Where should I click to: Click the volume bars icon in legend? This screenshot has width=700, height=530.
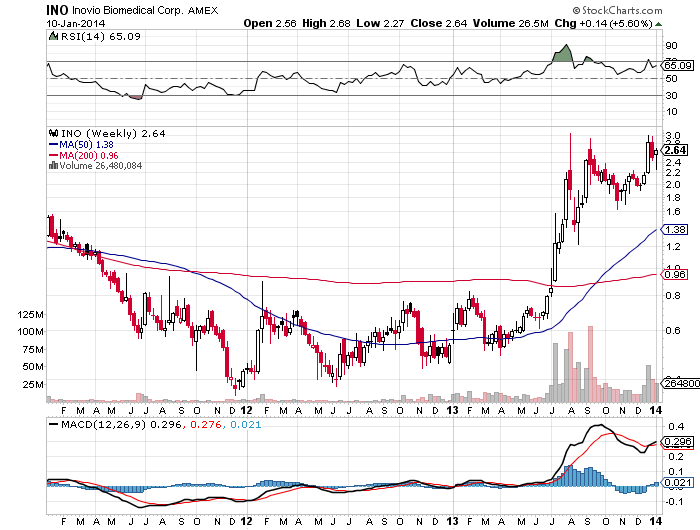(54, 165)
